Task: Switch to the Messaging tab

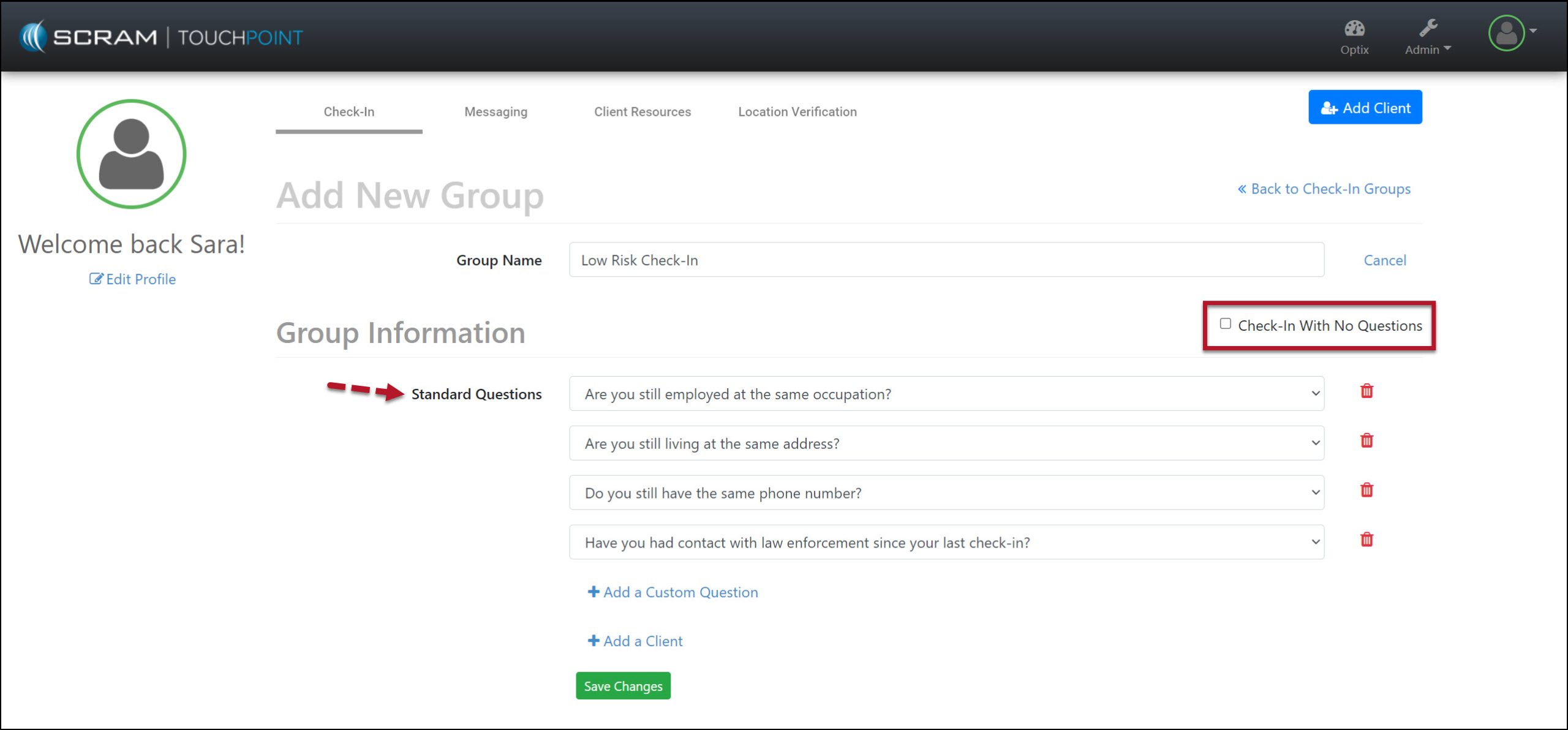Action: (496, 112)
